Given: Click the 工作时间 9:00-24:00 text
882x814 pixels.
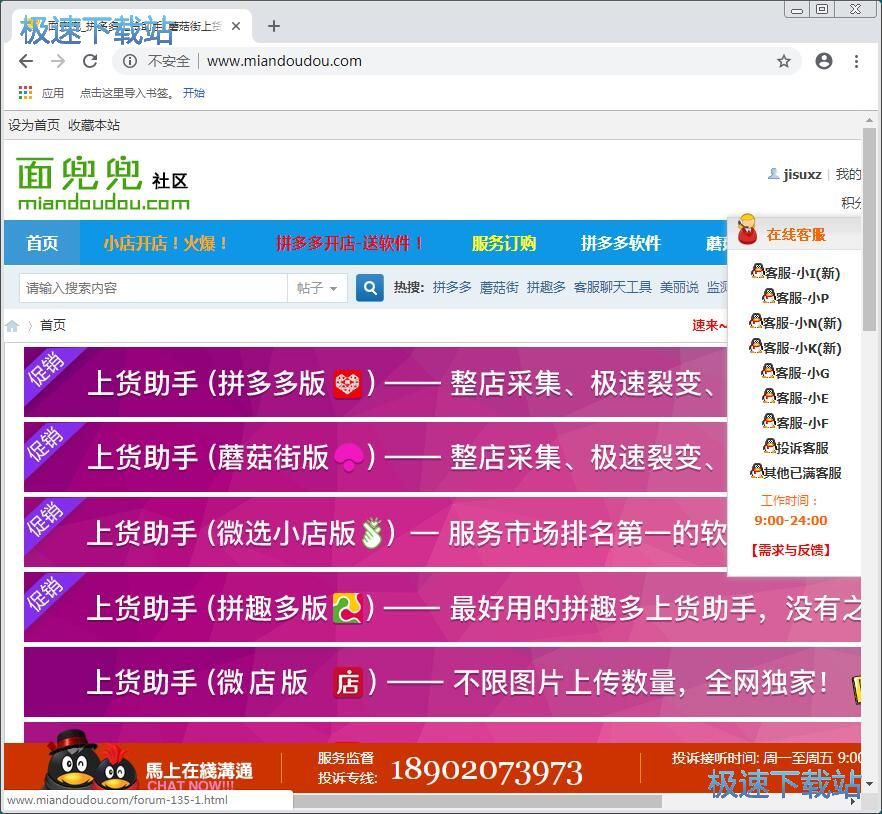Looking at the screenshot, I should (790, 510).
